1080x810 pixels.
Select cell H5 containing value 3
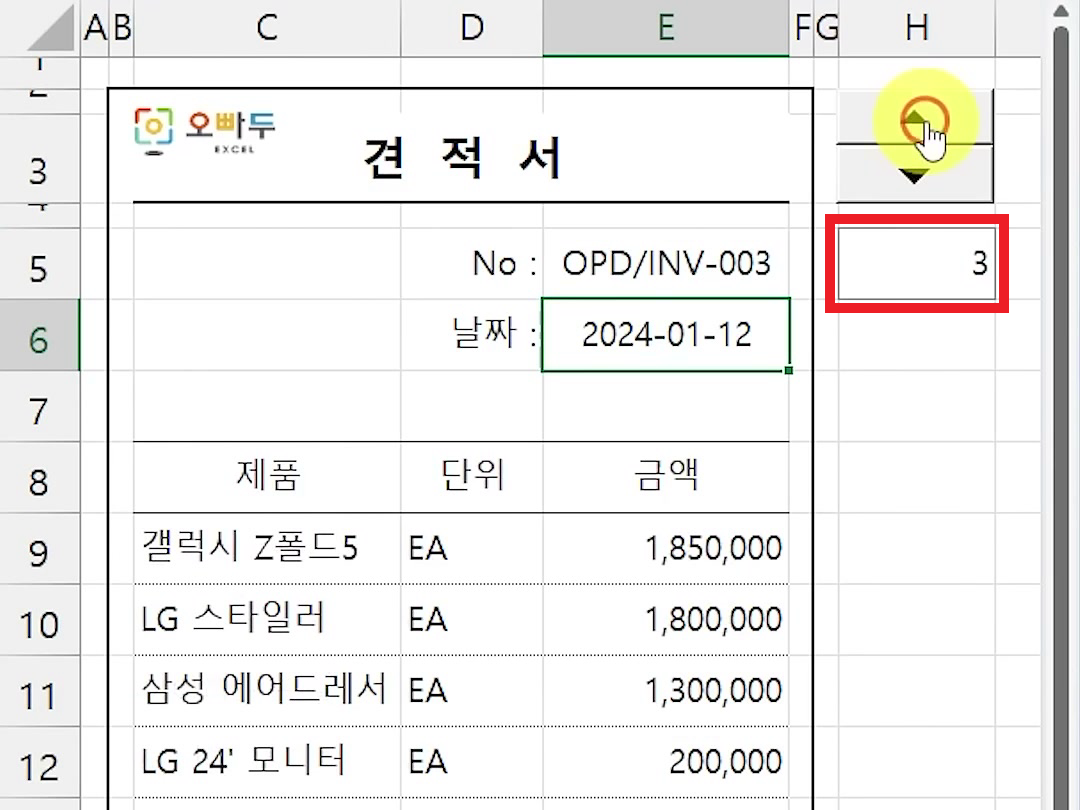coord(917,264)
